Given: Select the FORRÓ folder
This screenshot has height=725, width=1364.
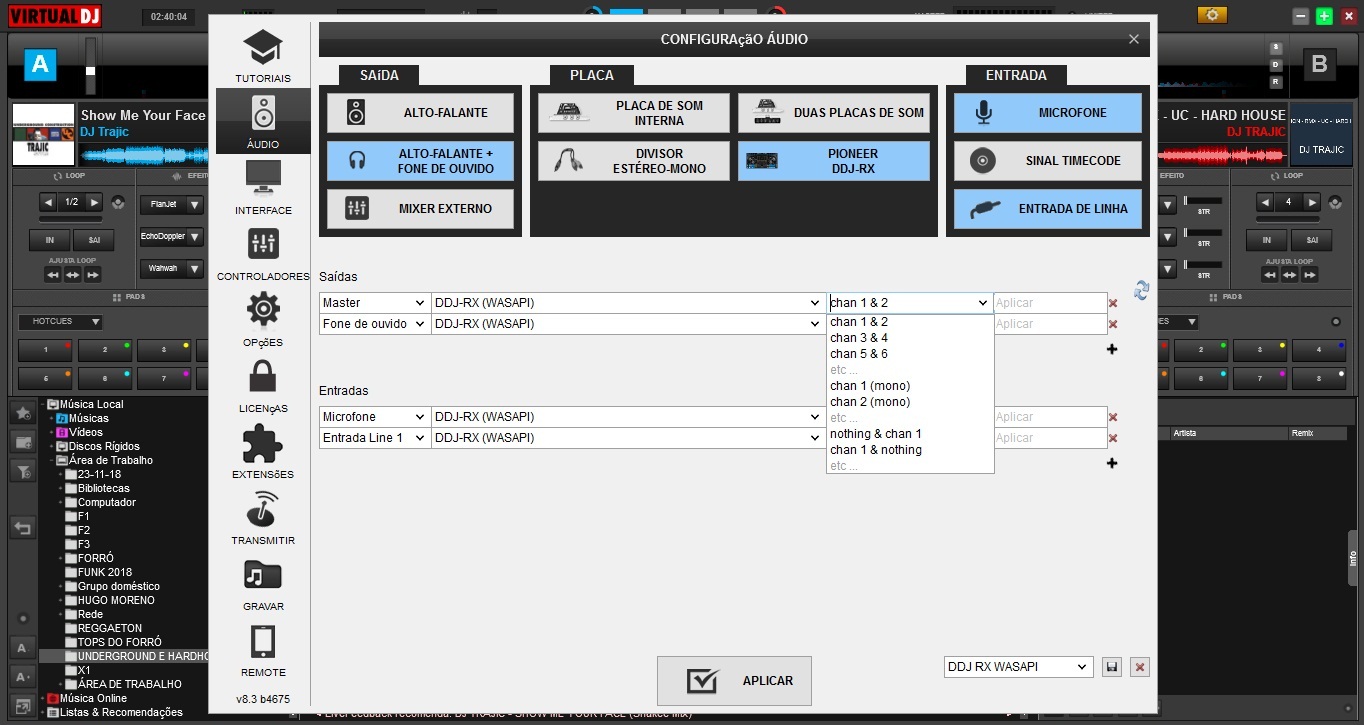Looking at the screenshot, I should click(x=96, y=558).
